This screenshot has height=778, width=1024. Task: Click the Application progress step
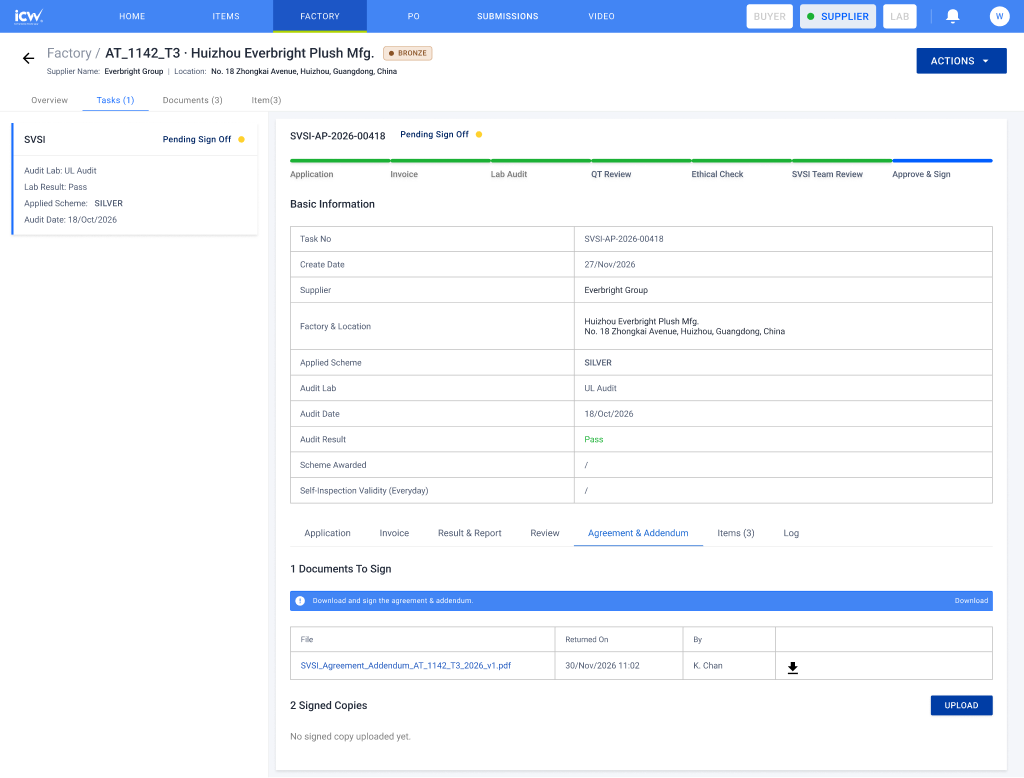click(312, 174)
